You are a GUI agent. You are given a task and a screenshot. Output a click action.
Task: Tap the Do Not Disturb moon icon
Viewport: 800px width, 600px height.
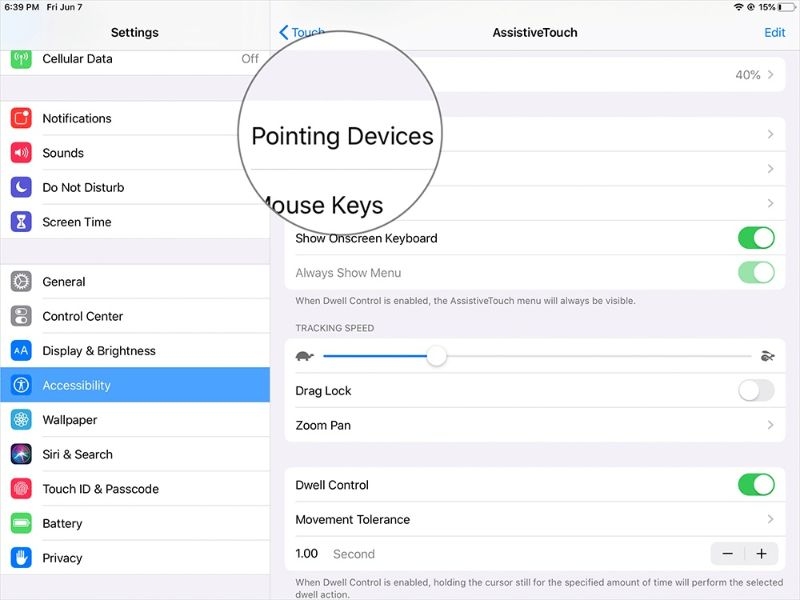(x=21, y=187)
